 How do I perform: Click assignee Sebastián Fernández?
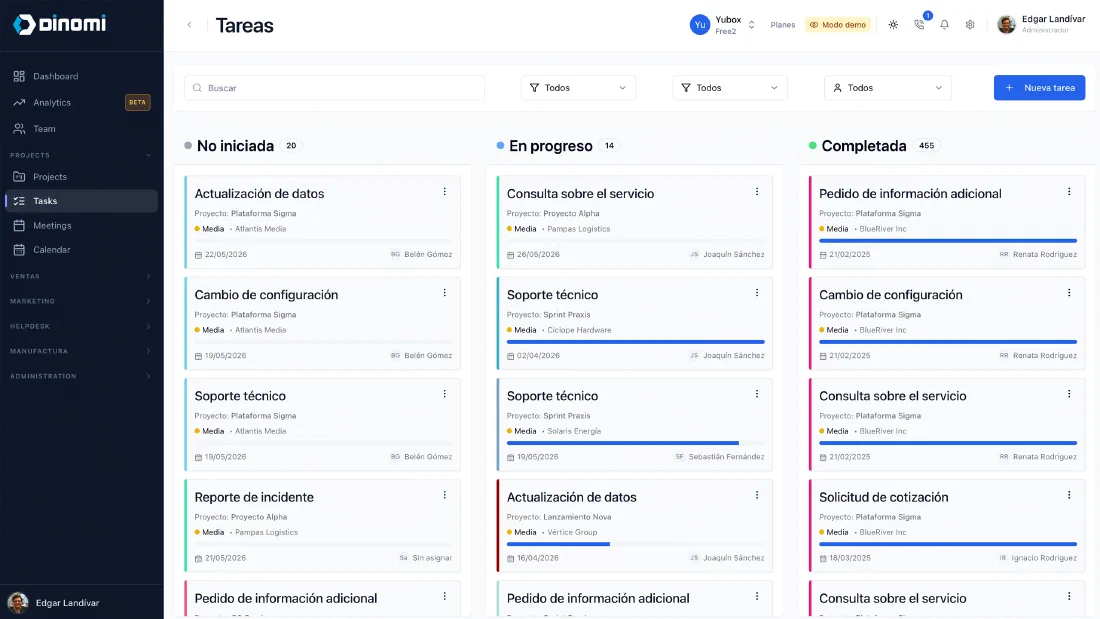pos(726,457)
